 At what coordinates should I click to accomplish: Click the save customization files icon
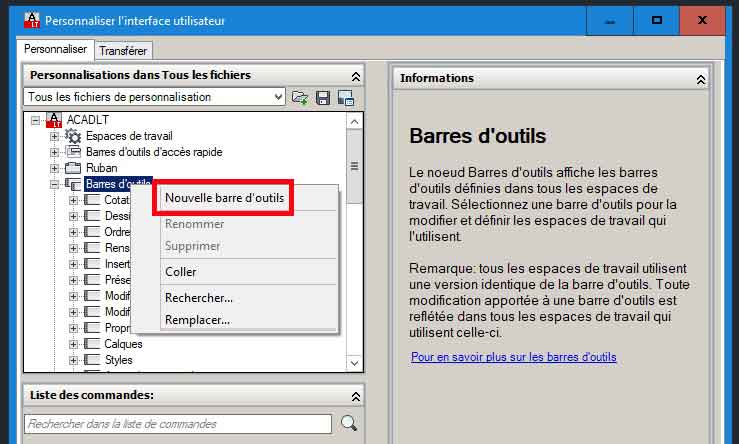pyautogui.click(x=323, y=97)
